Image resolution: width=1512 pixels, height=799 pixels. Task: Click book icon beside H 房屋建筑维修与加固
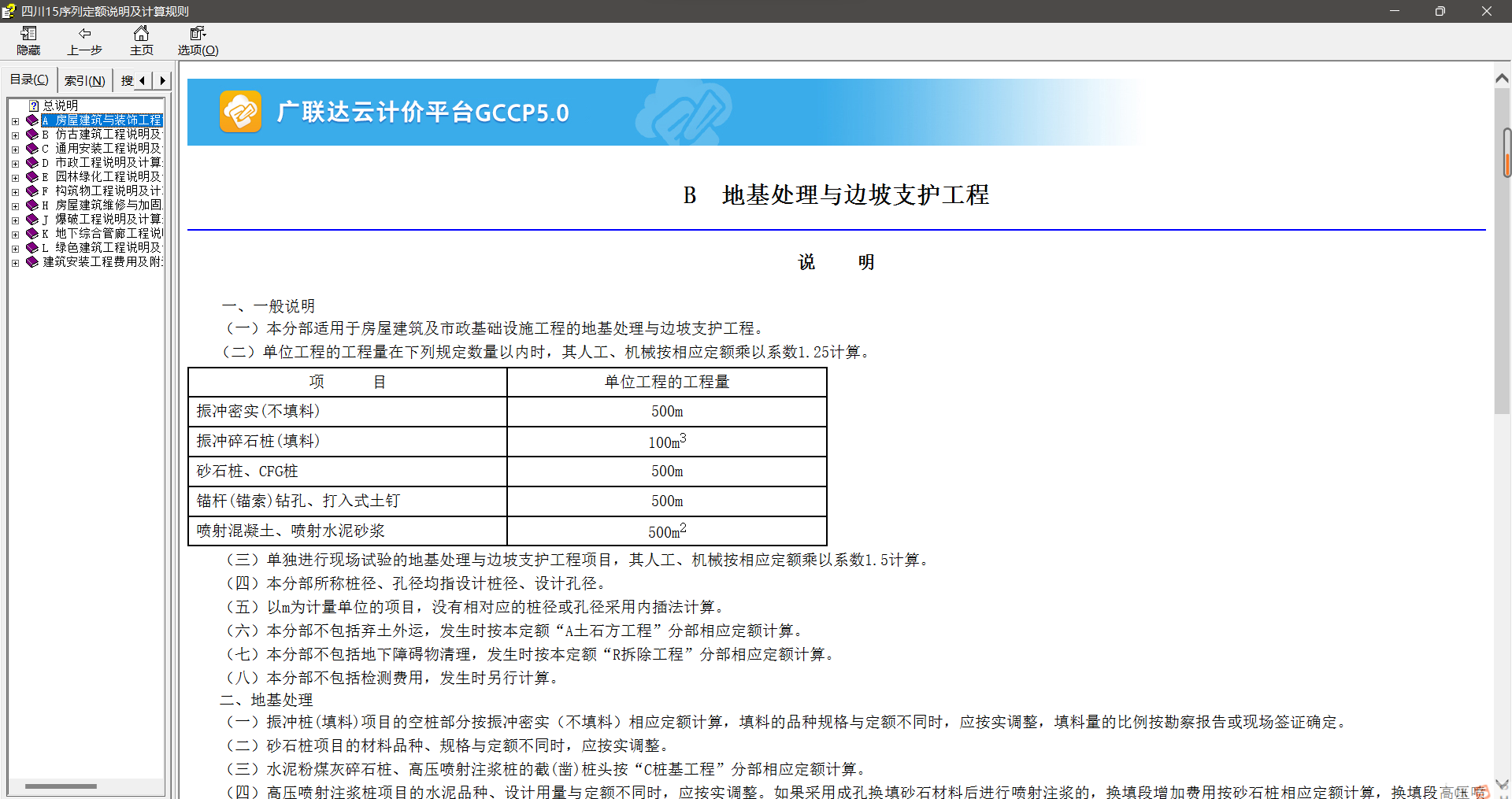coord(32,205)
